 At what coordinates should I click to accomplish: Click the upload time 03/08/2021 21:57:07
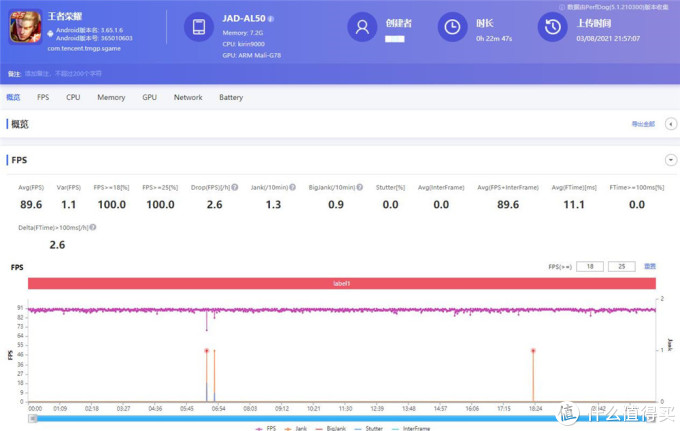[608, 39]
